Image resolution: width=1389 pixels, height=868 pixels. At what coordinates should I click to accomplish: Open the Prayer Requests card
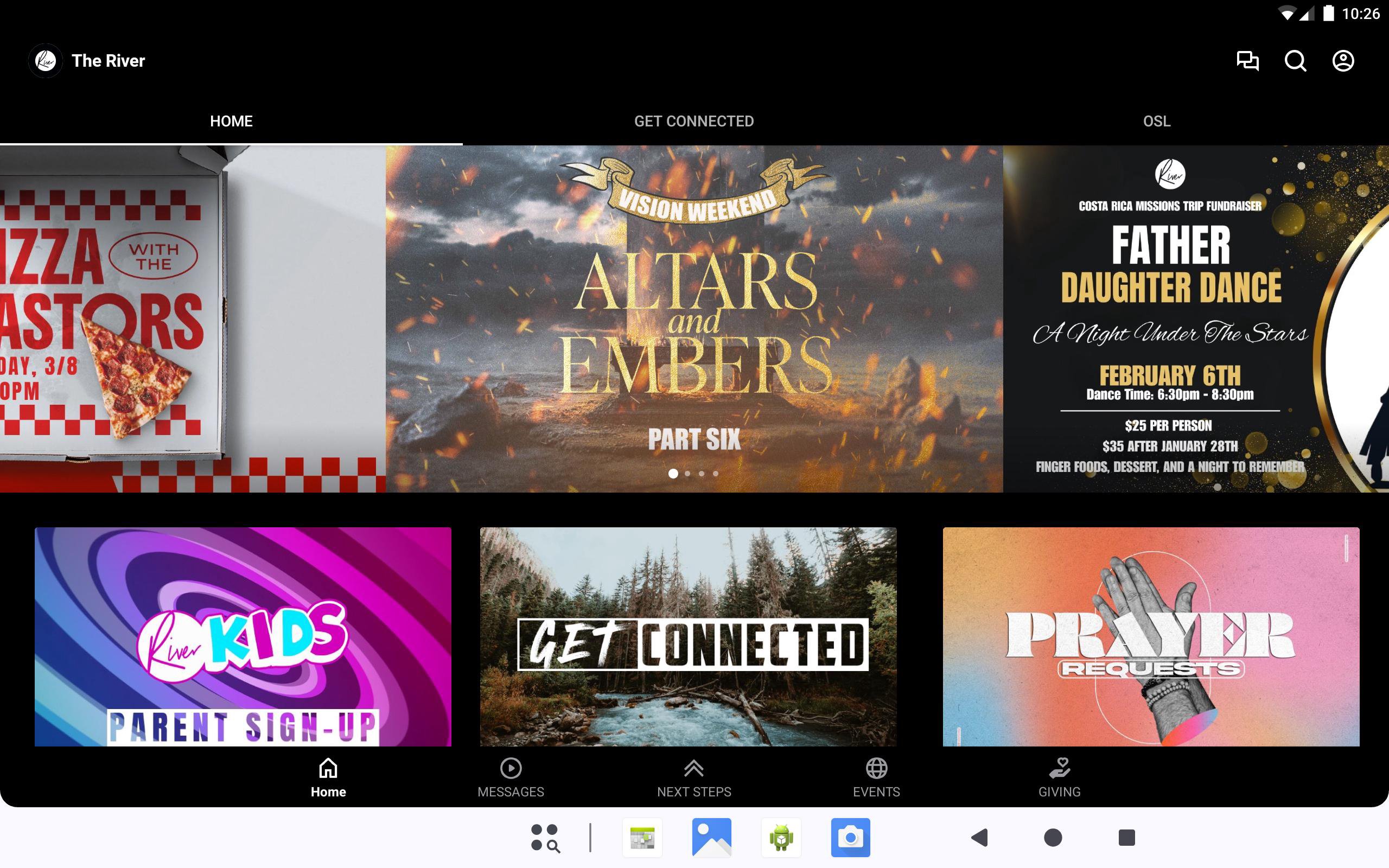pos(1150,636)
